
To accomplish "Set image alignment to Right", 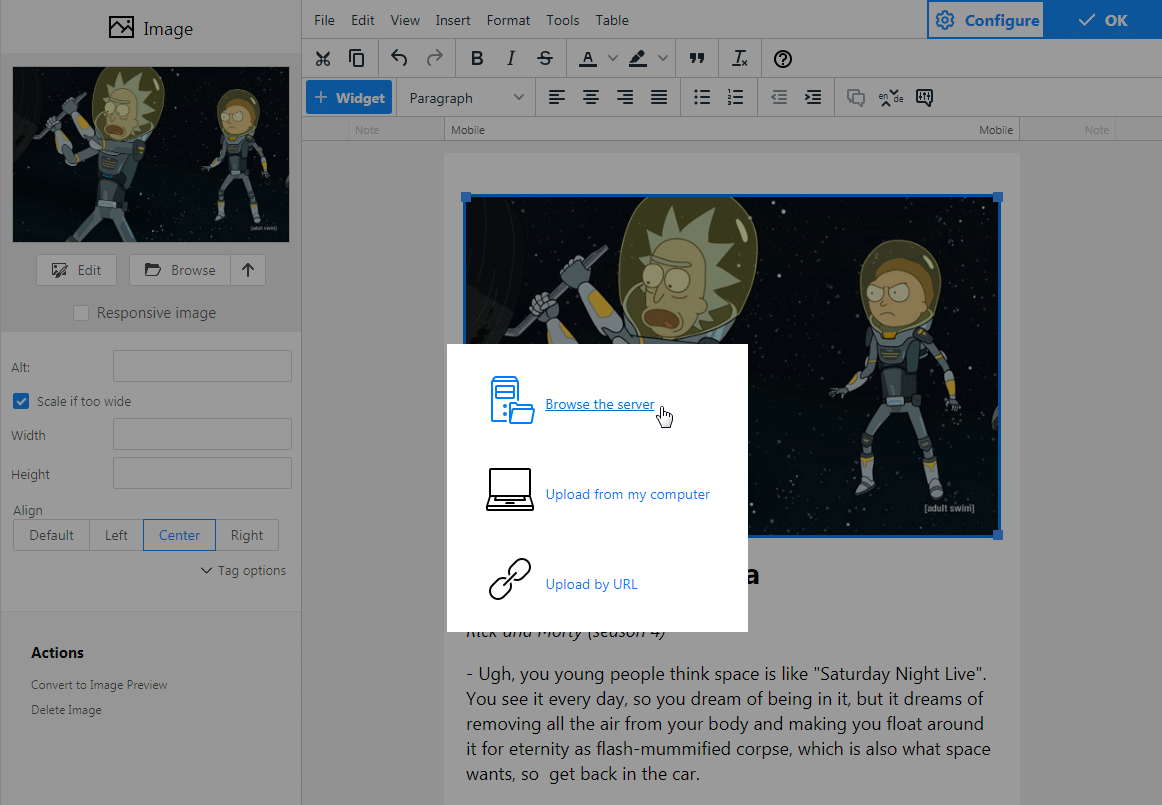I will (x=247, y=535).
